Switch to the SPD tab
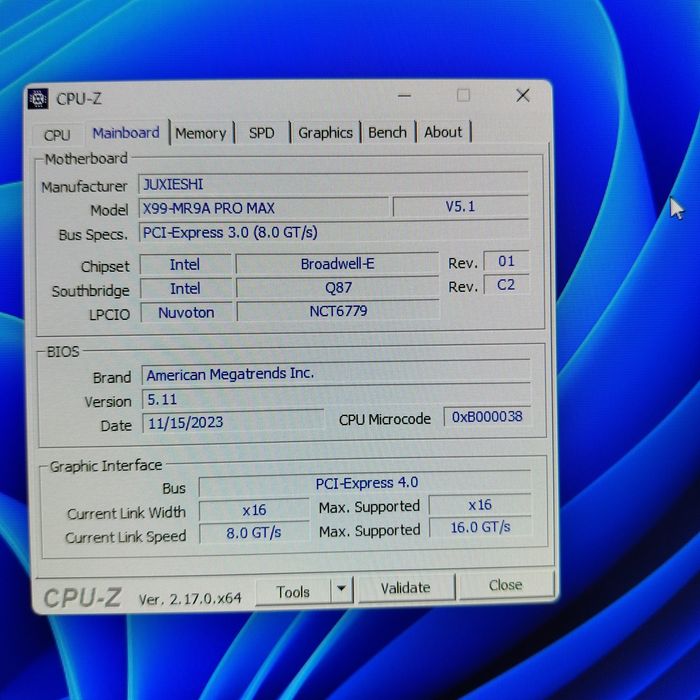 click(x=262, y=133)
